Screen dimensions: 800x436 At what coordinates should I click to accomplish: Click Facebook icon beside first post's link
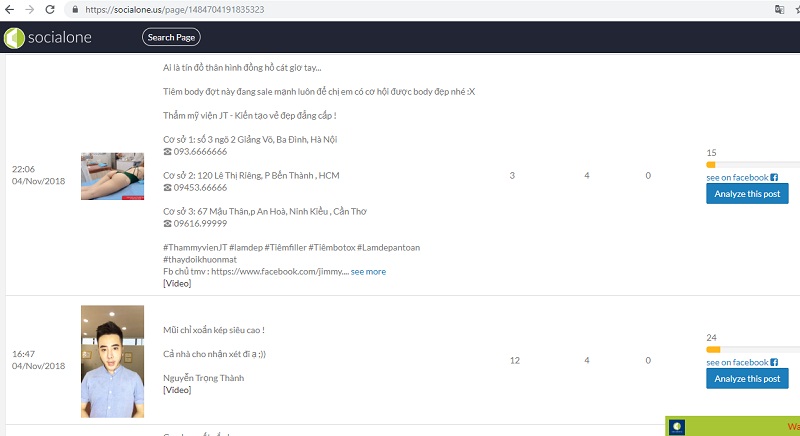[774, 177]
